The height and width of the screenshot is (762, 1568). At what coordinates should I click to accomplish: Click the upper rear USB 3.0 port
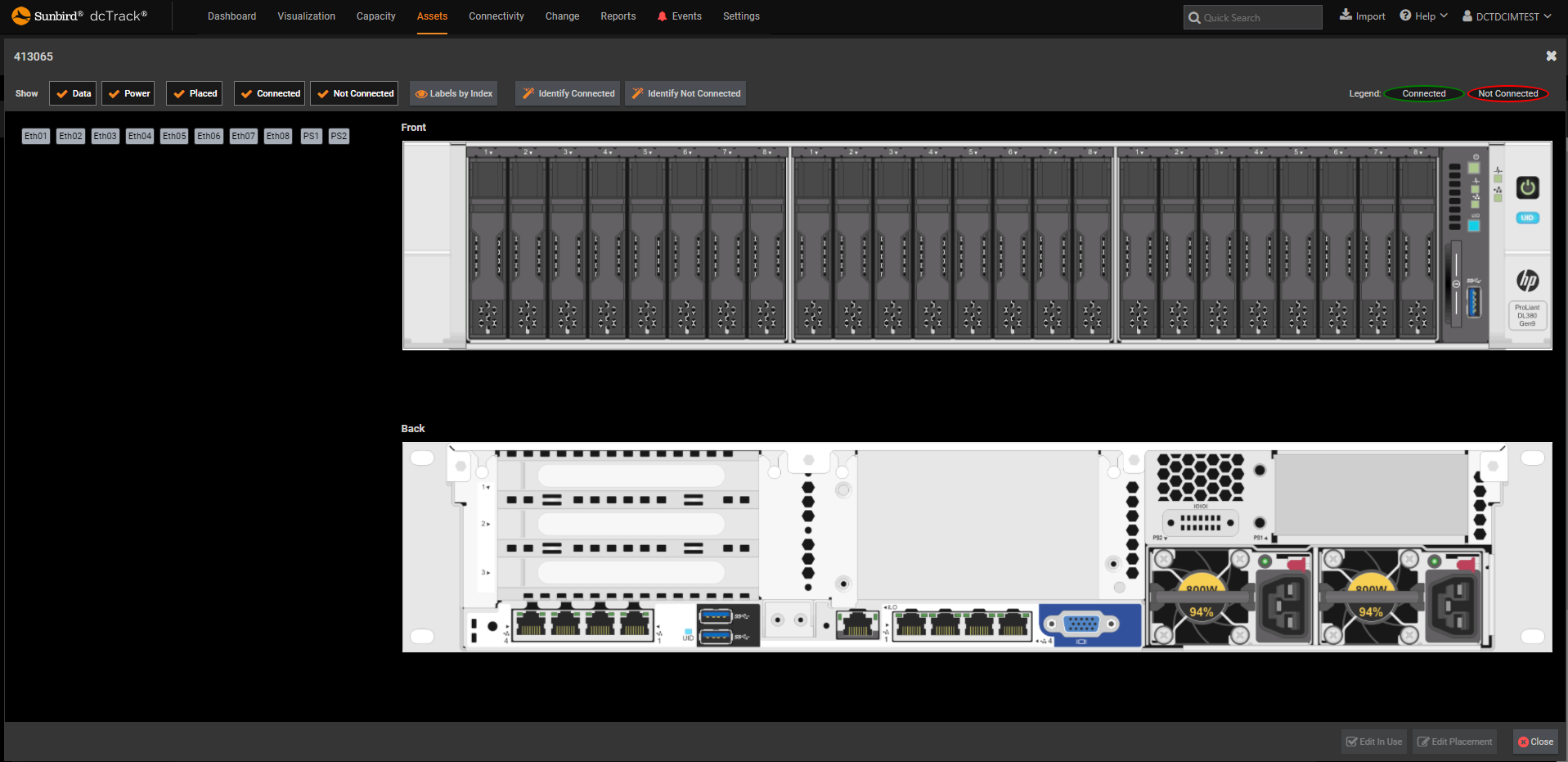tap(716, 615)
